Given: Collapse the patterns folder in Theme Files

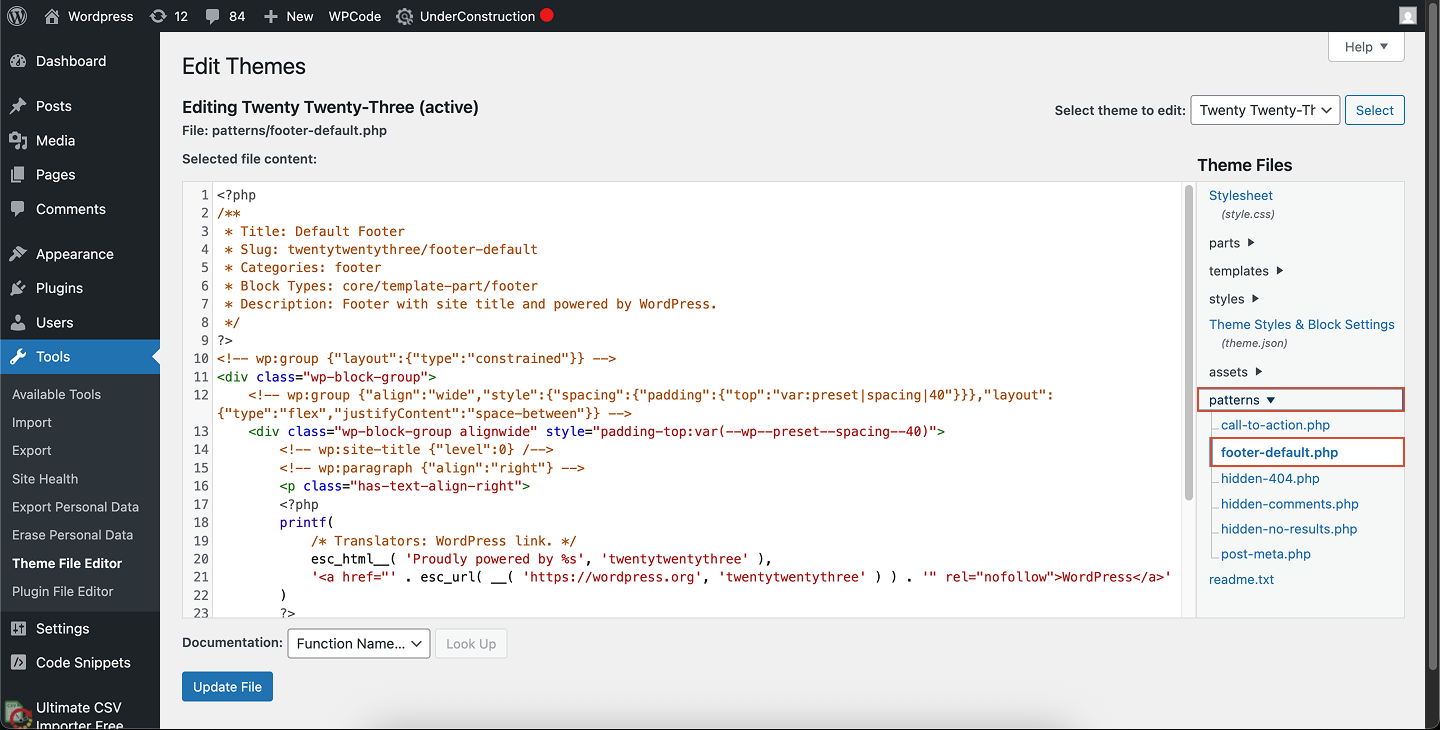Looking at the screenshot, I should (x=1239, y=398).
